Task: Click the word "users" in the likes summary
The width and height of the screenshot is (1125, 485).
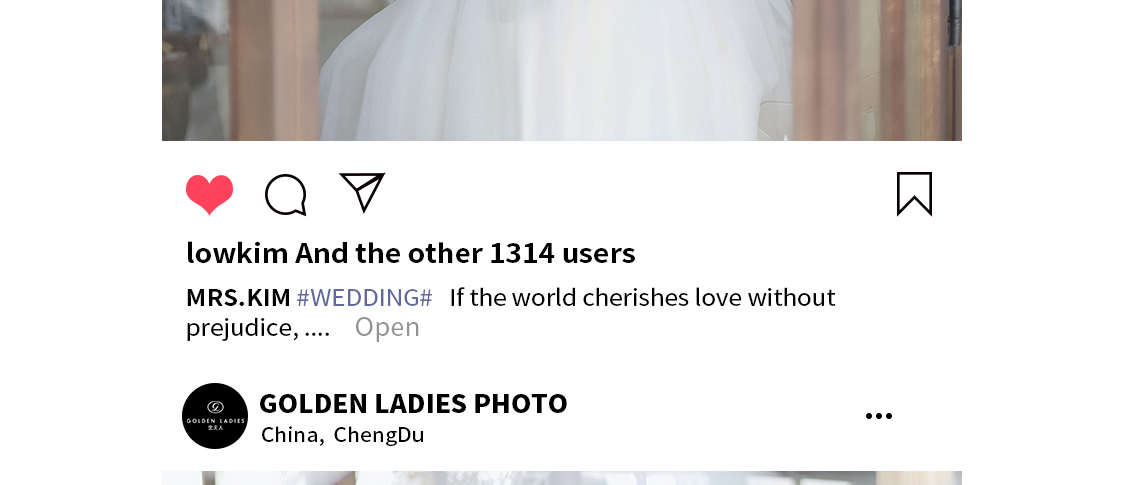Action: 599,254
